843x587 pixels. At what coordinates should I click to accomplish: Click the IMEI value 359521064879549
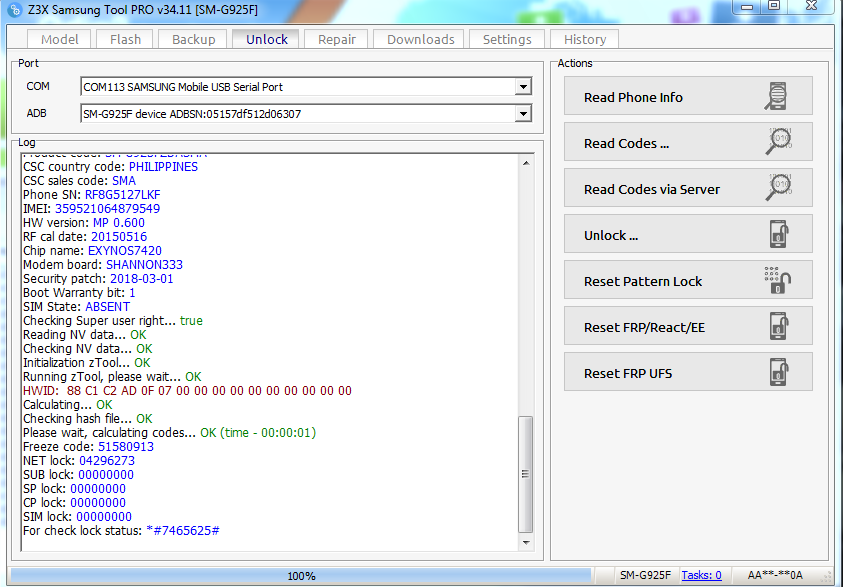click(x=108, y=209)
